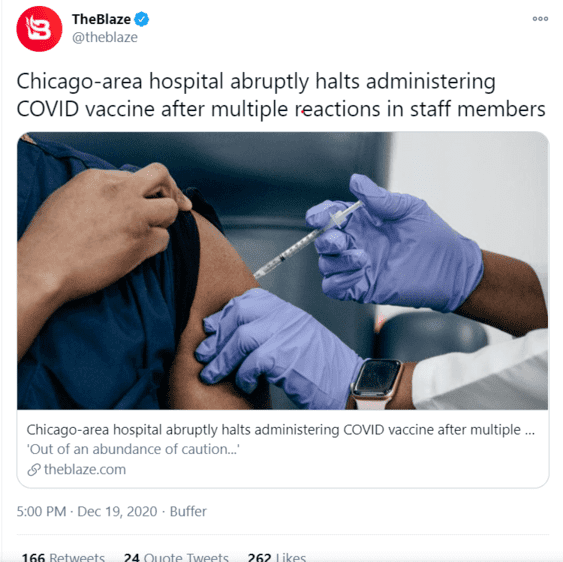Image resolution: width=563 pixels, height=562 pixels.
Task: Click the tweet headline text
Action: click(x=281, y=95)
